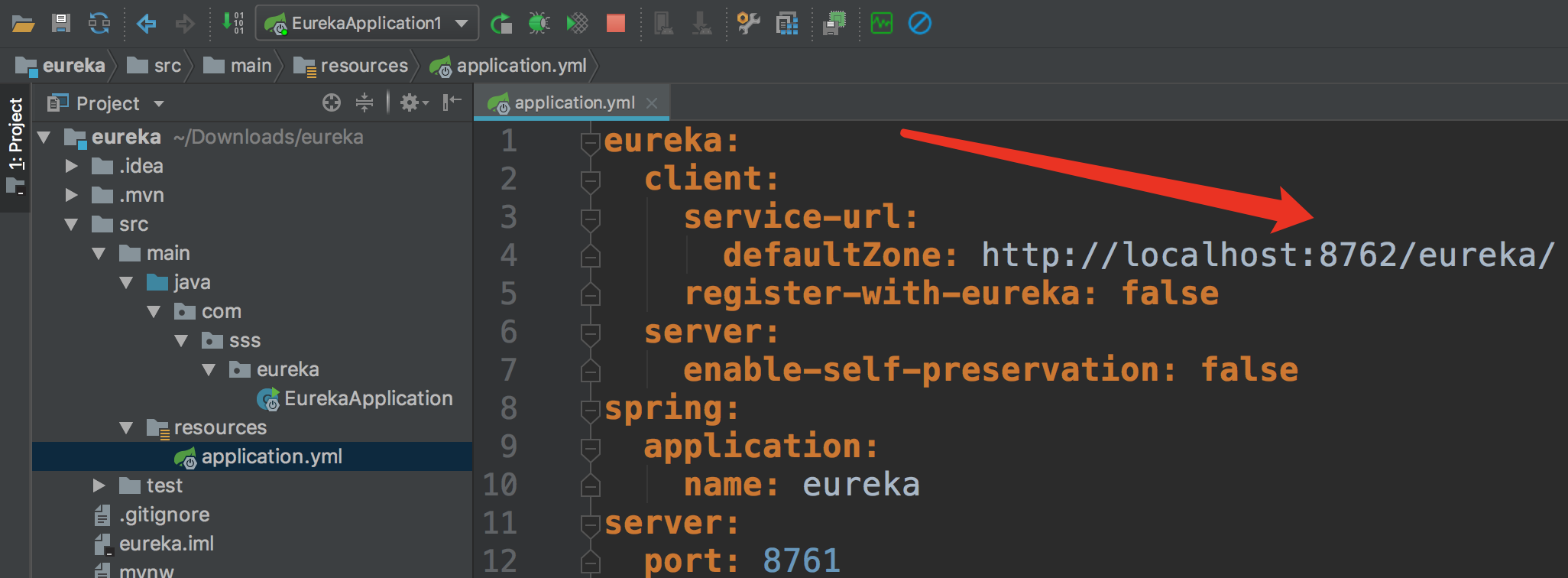Click eureka in the breadcrumb bar
Image resolution: width=1568 pixels, height=578 pixels.
click(61, 66)
